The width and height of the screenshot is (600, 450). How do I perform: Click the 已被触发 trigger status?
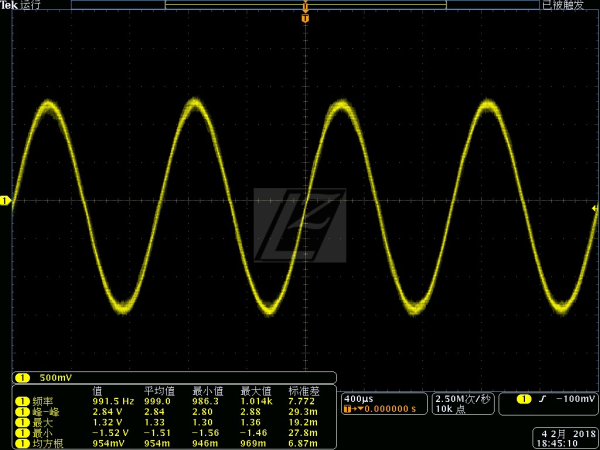click(x=563, y=5)
